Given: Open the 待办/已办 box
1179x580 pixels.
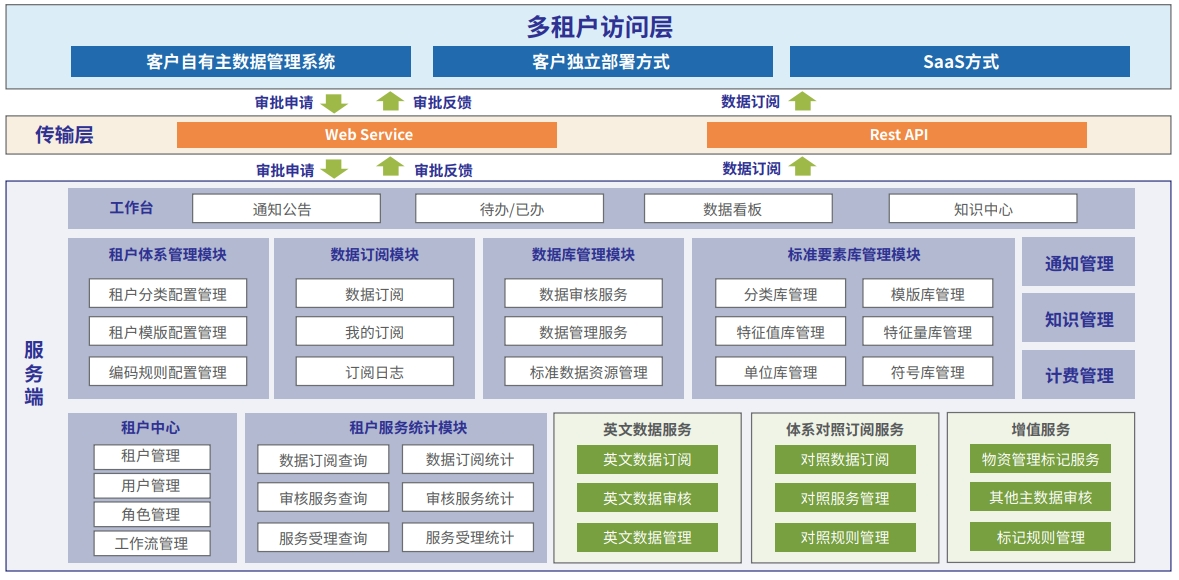Looking at the screenshot, I should click(x=509, y=208).
